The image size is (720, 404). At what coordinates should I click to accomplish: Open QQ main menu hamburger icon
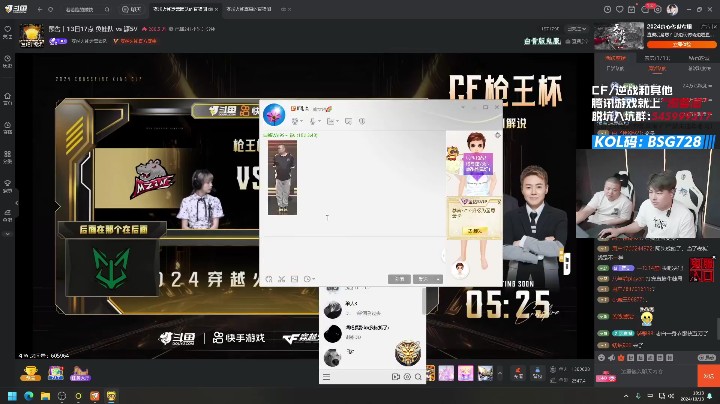pos(326,377)
